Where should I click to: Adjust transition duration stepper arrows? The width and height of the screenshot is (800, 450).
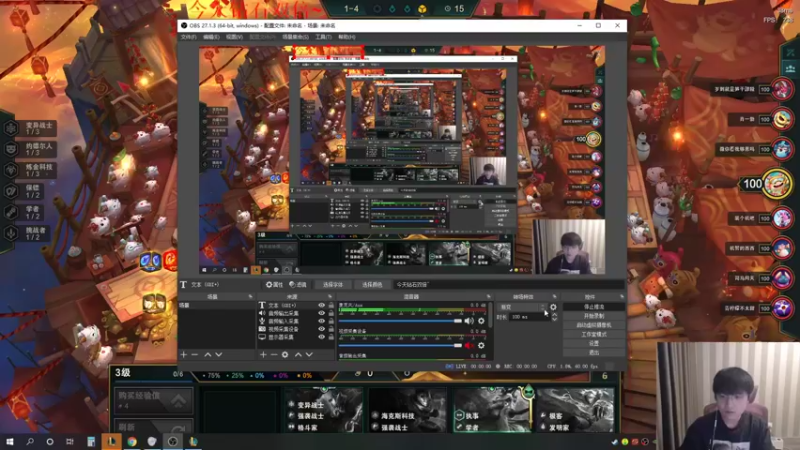(x=554, y=317)
